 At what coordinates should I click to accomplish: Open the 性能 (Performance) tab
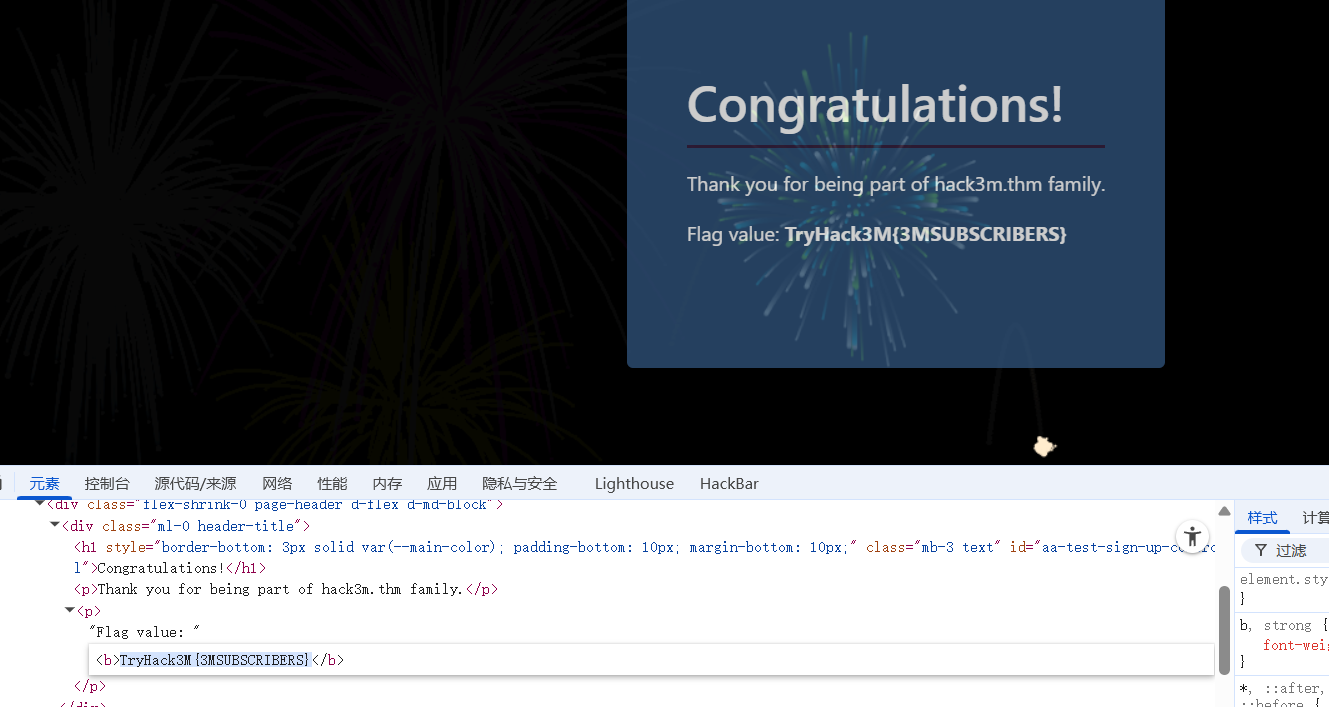point(332,483)
